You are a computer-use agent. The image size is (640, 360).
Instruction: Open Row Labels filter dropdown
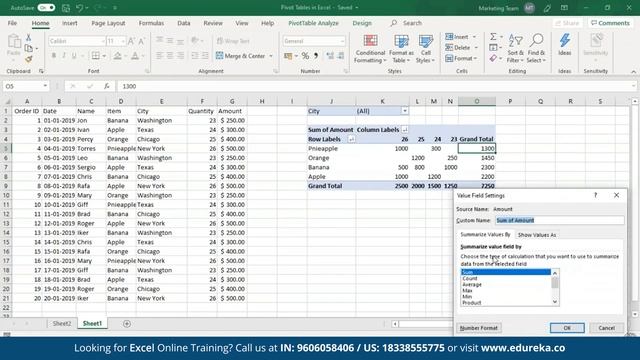(x=351, y=139)
